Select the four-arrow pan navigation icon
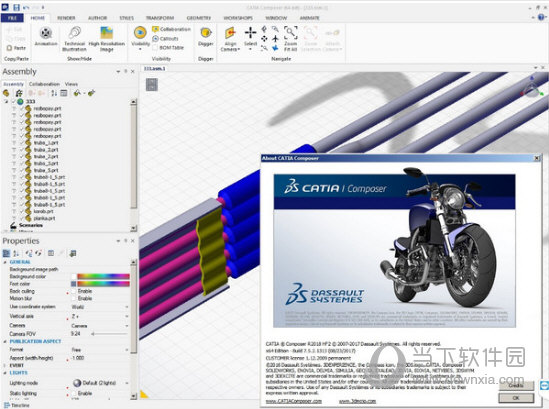The image size is (549, 409). coord(264,38)
